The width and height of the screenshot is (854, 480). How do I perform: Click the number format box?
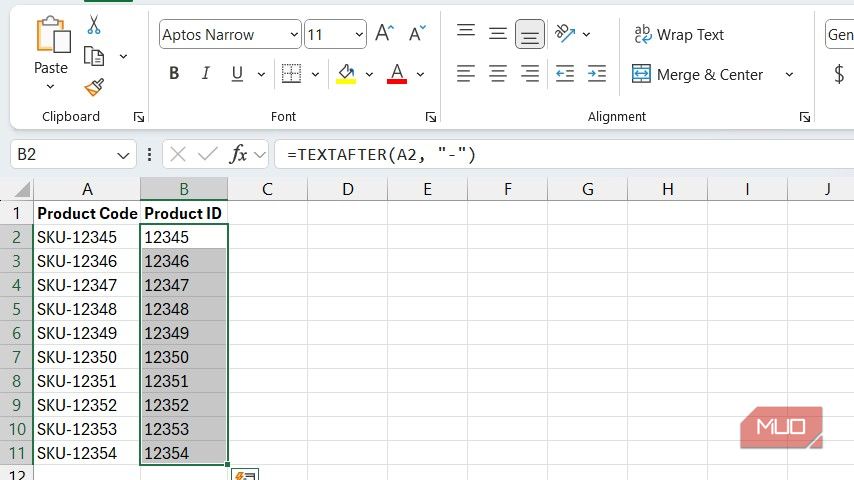click(x=839, y=34)
